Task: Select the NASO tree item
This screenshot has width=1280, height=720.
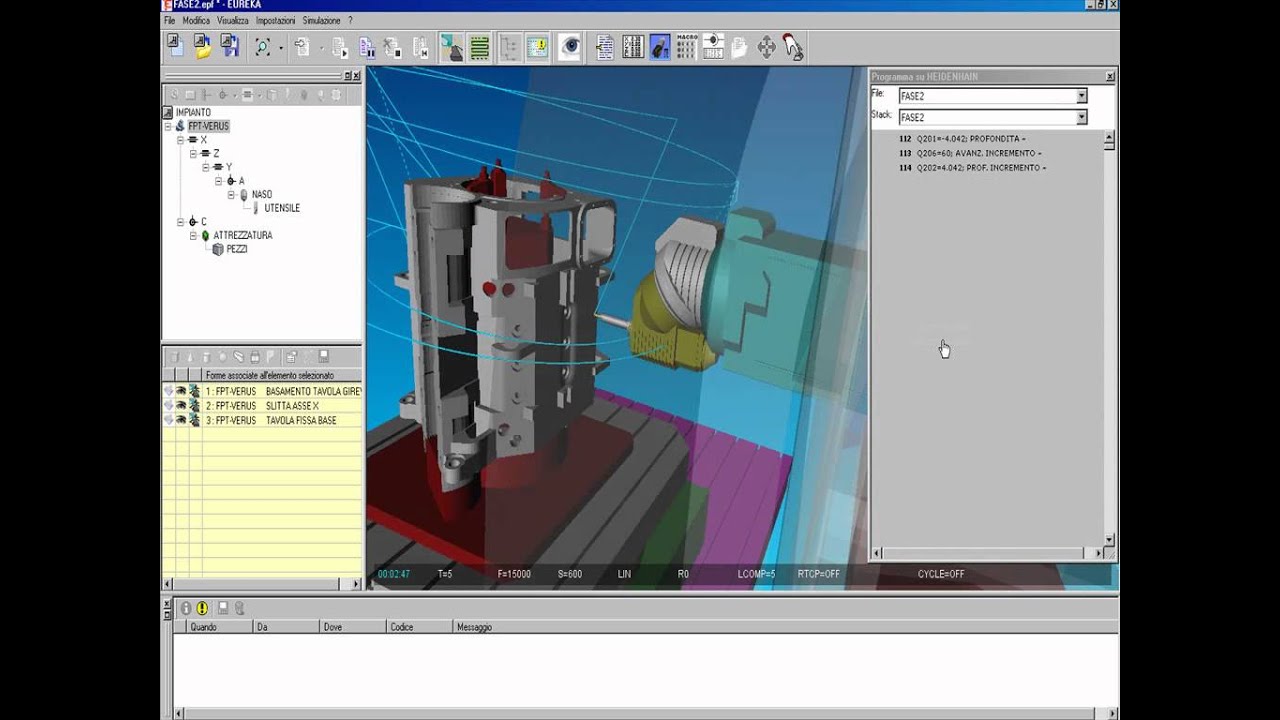Action: 261,195
